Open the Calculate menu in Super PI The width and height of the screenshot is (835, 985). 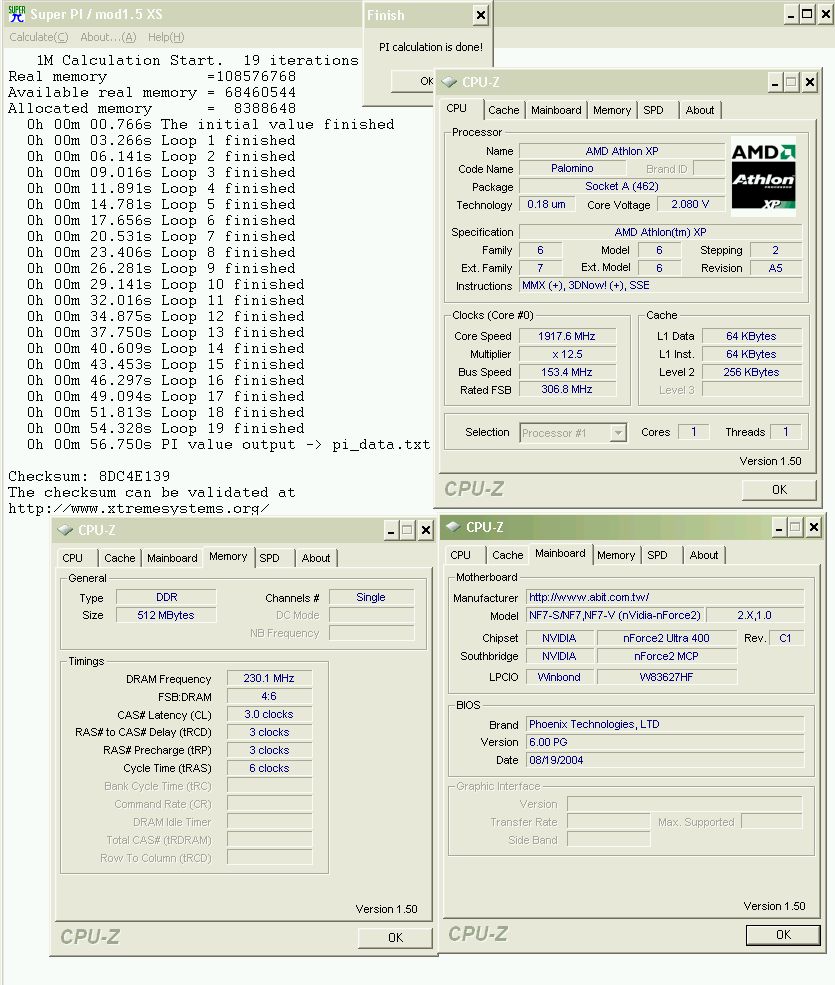[38, 37]
